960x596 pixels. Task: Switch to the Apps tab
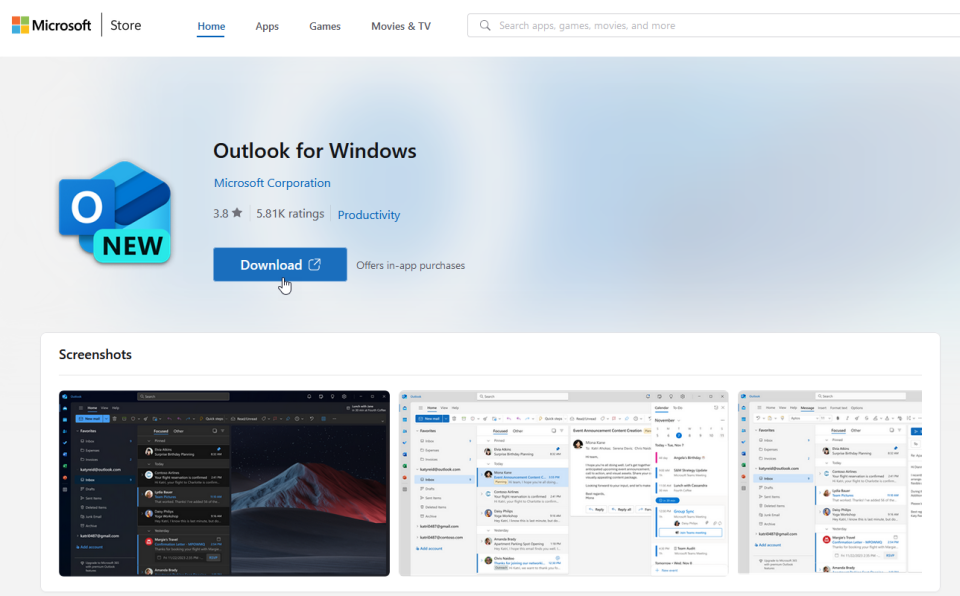click(266, 26)
